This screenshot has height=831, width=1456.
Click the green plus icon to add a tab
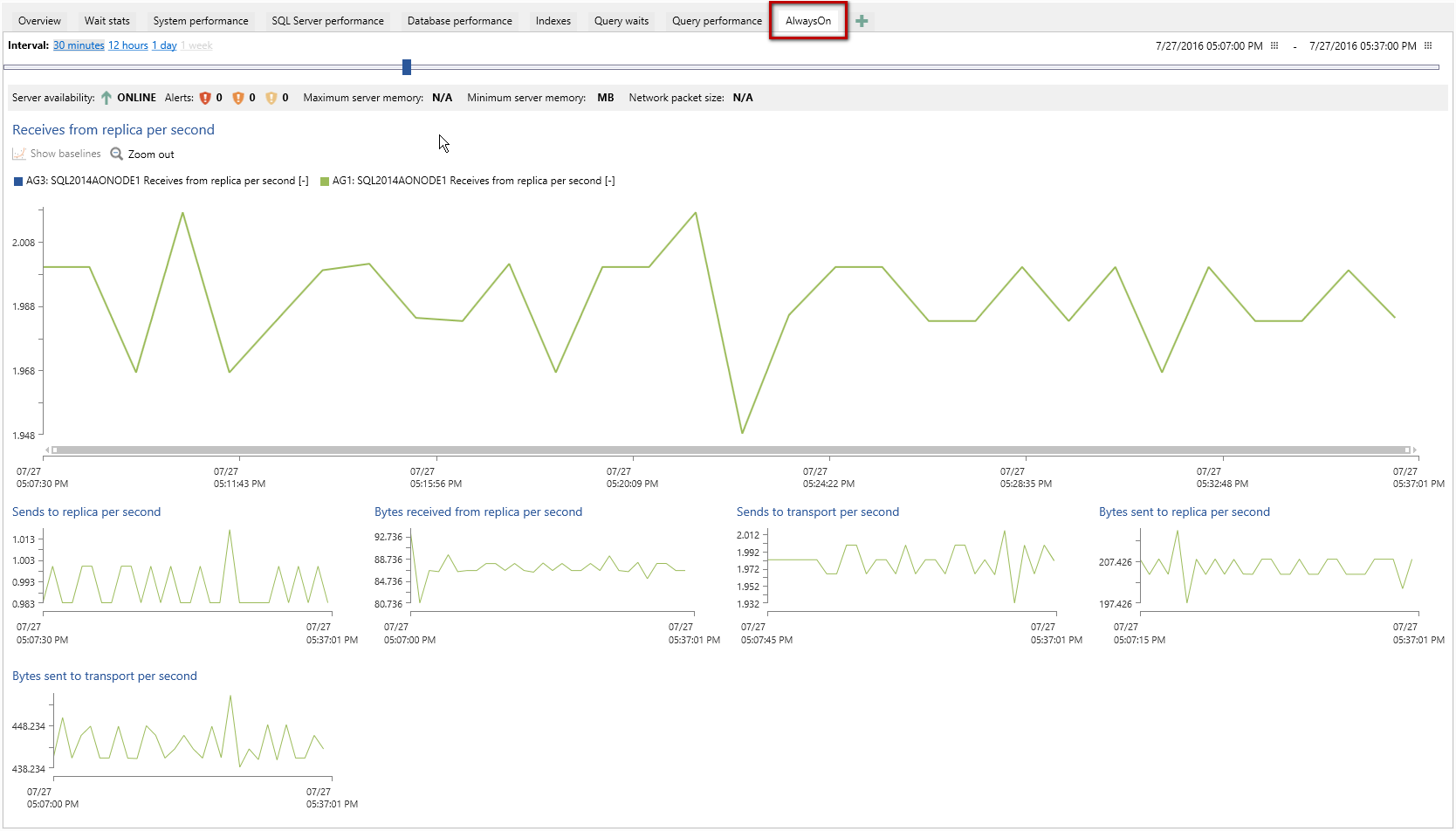pyautogui.click(x=862, y=20)
